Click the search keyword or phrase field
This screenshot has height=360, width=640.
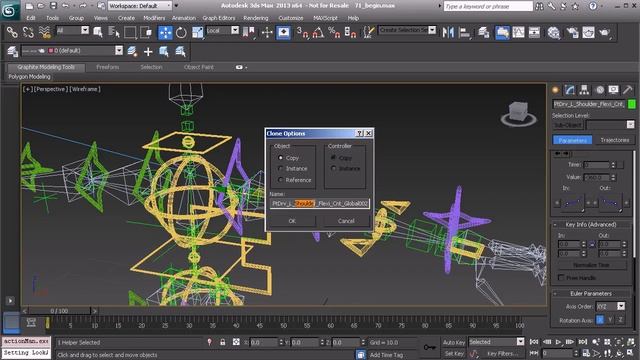[x=488, y=6]
